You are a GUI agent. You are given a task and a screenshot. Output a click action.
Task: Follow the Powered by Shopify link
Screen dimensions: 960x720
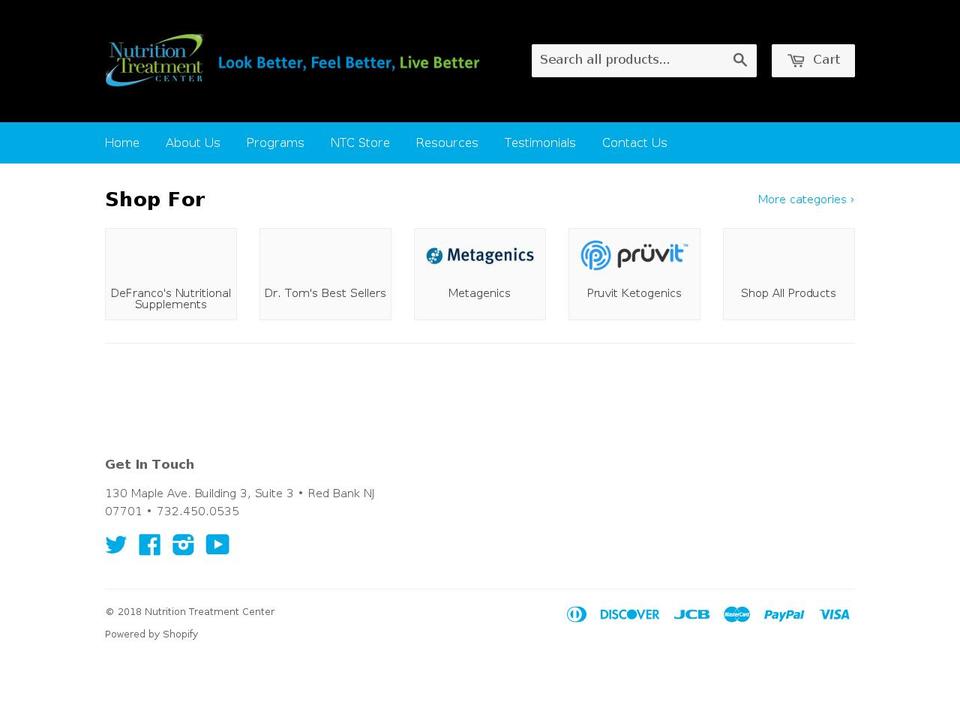pos(151,634)
